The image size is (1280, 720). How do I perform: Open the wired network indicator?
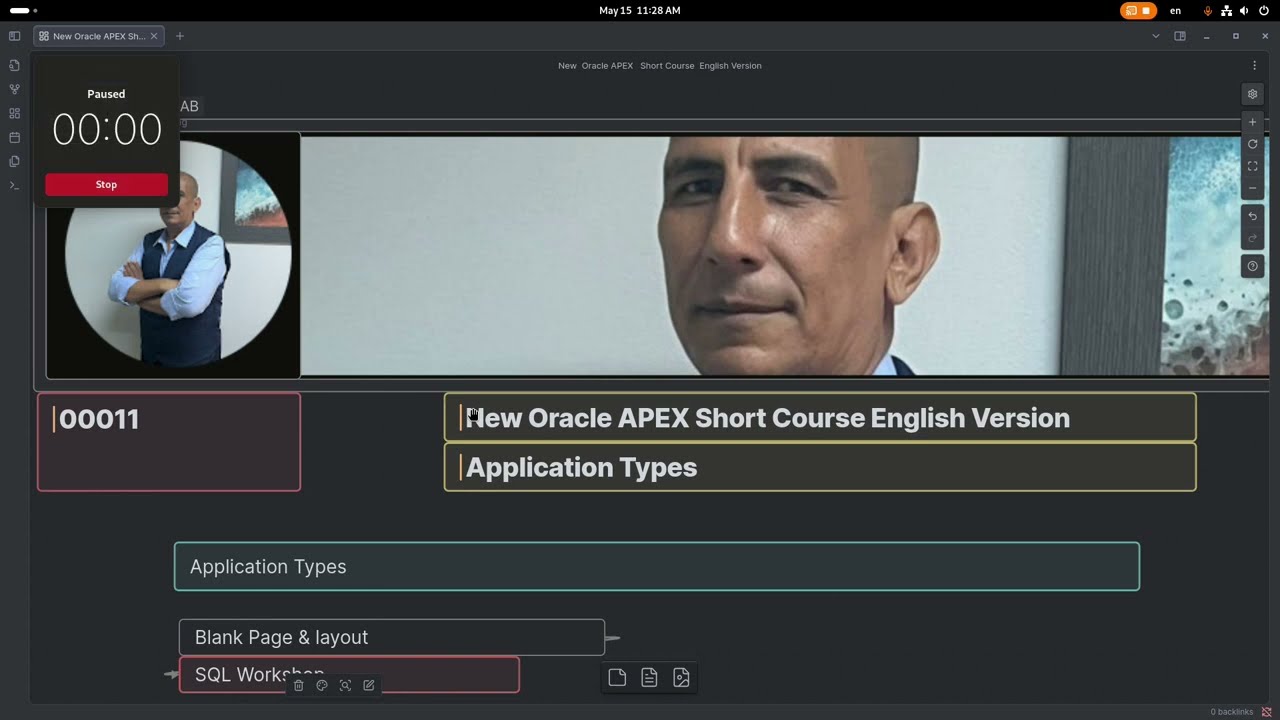(x=1226, y=10)
